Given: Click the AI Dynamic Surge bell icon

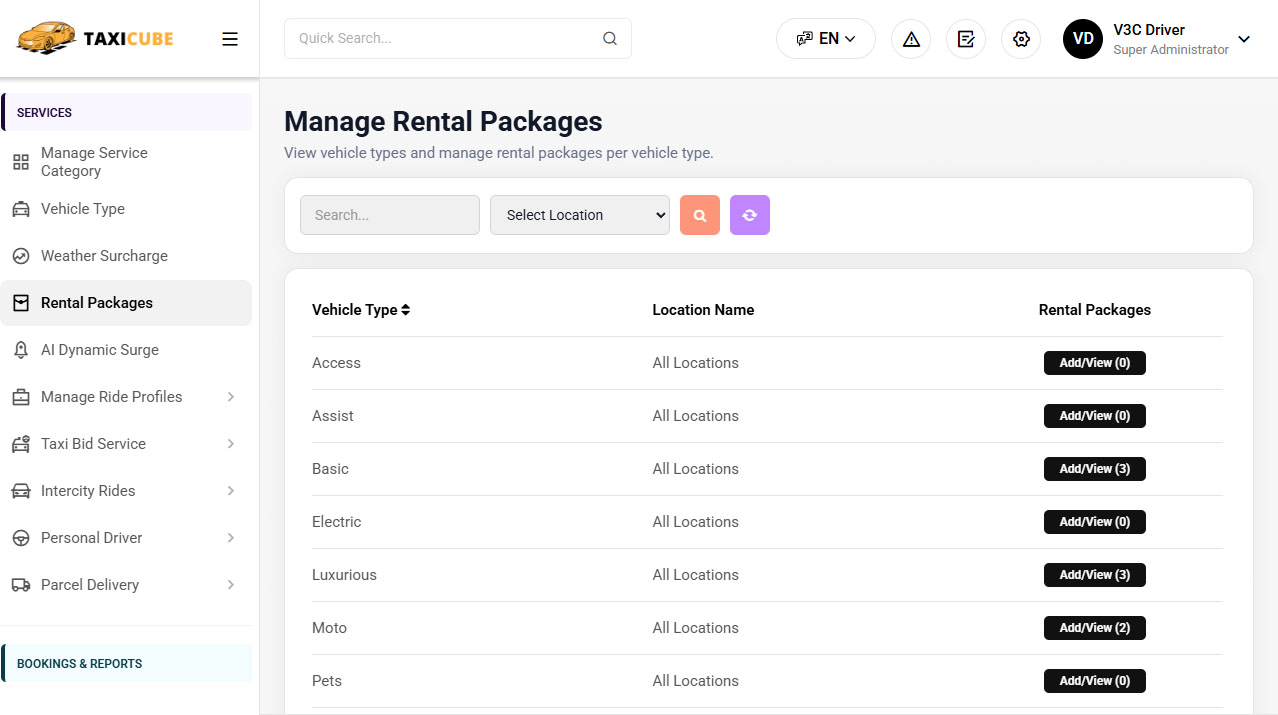Looking at the screenshot, I should (21, 350).
